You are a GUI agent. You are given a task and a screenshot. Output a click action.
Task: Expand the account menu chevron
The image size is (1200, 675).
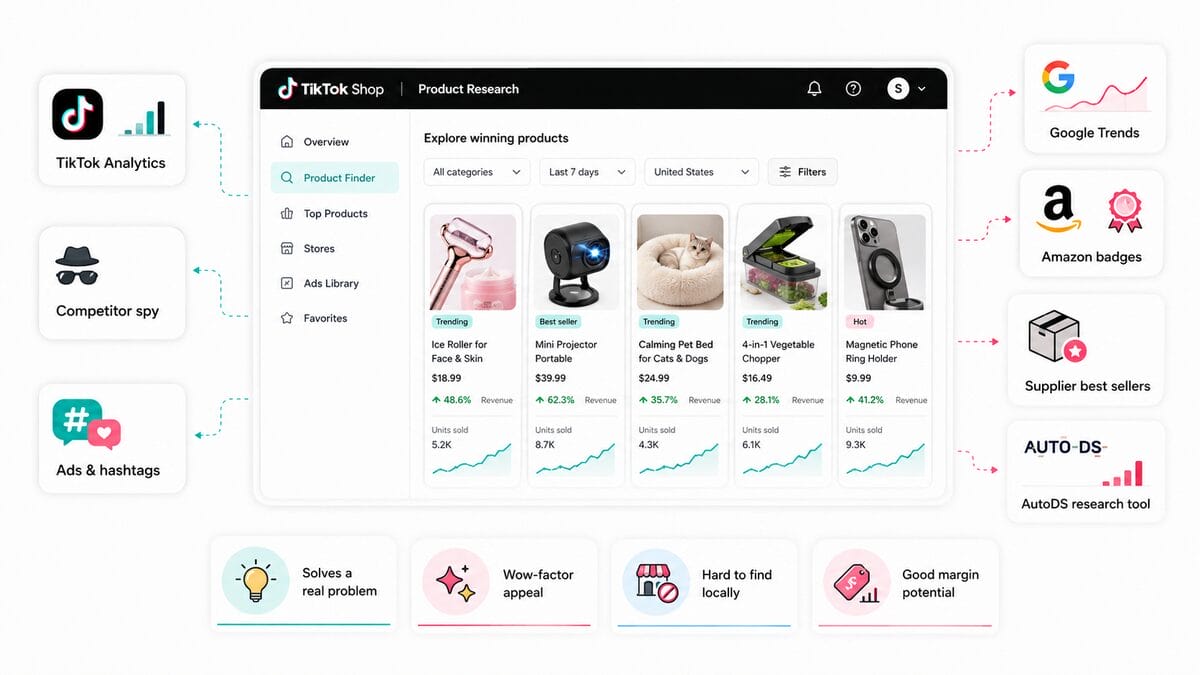coord(921,89)
